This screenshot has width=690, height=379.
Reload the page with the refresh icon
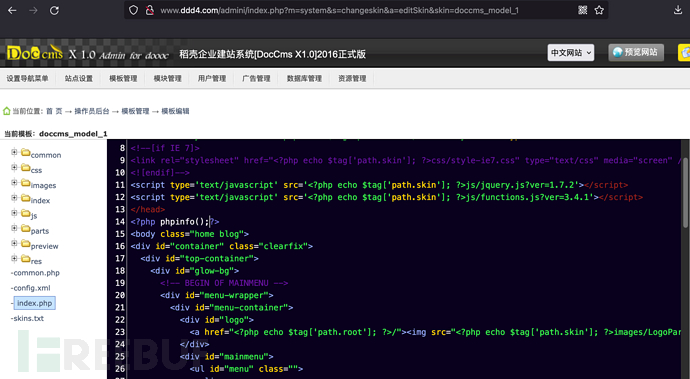(54, 10)
